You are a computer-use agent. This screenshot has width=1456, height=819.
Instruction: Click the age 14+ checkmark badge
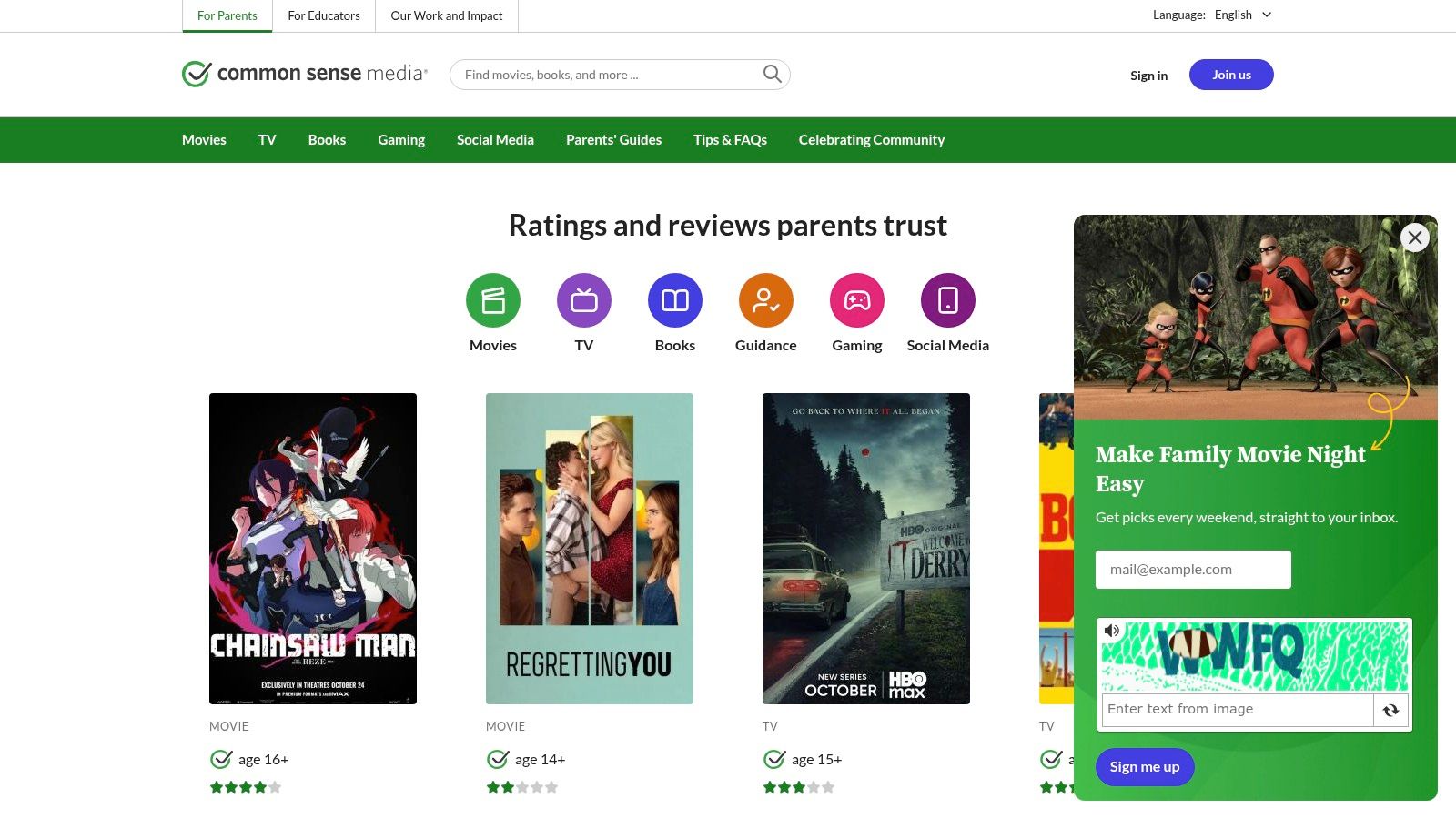[x=498, y=759]
